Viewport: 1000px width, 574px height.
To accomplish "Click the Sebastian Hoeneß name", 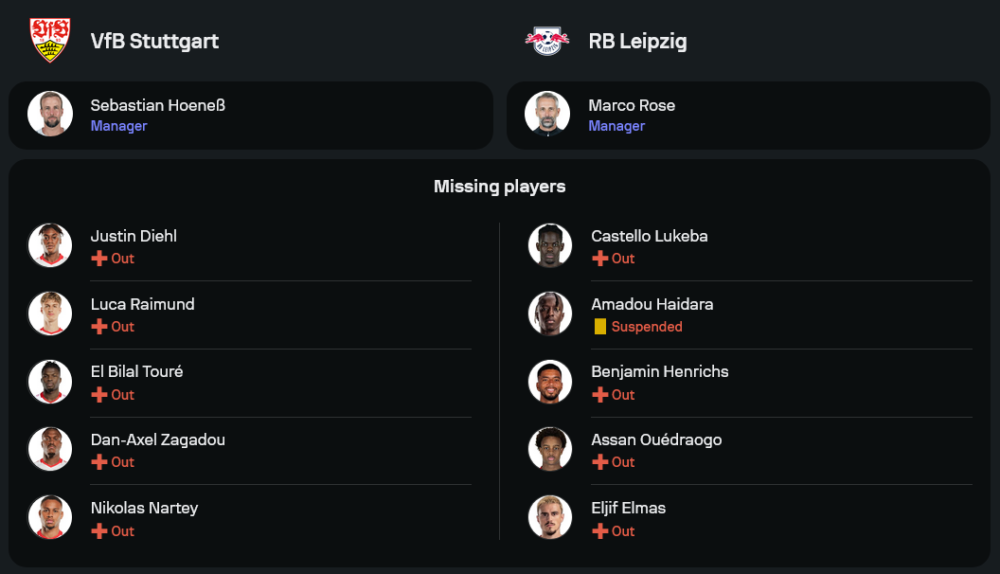I will click(x=158, y=105).
